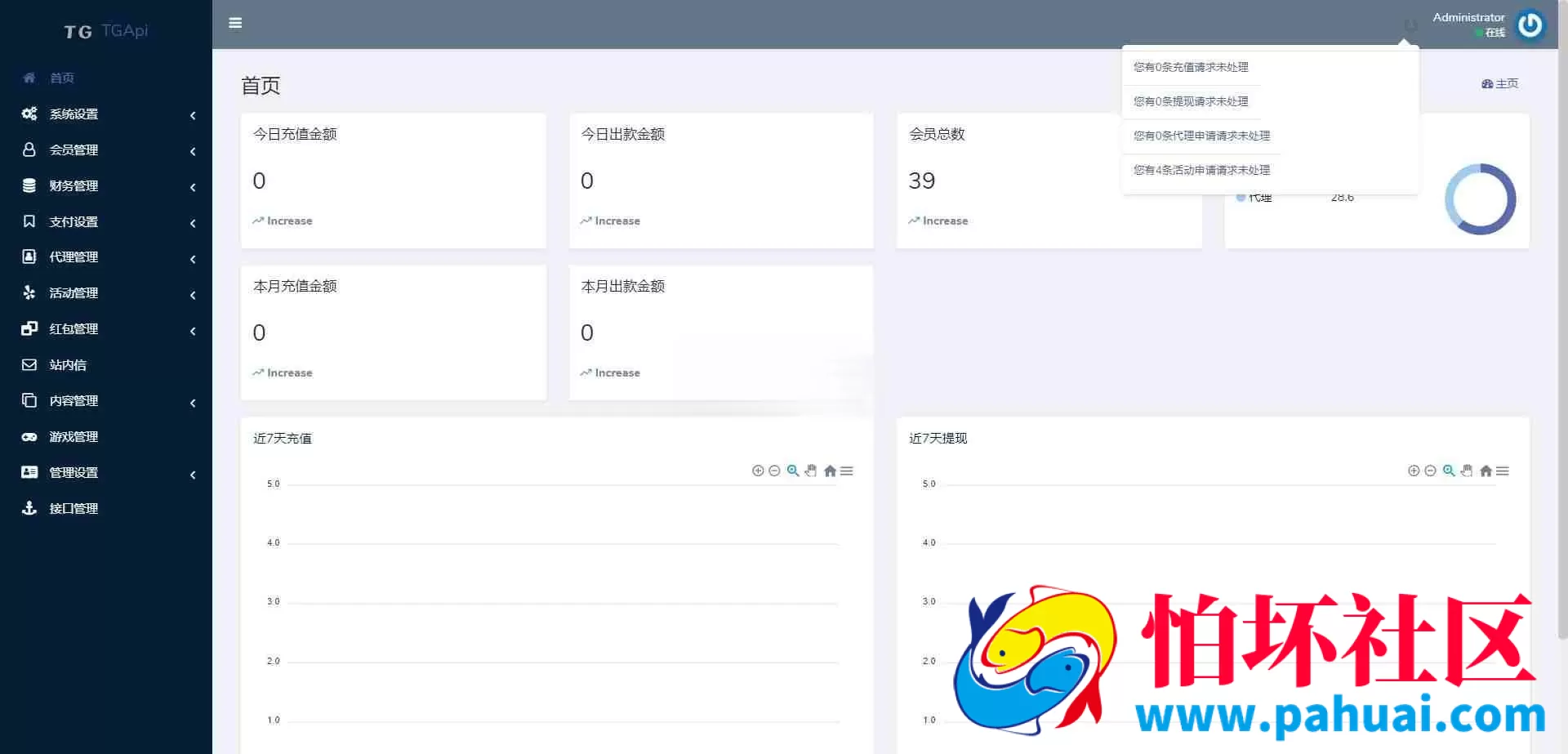1568x754 pixels.
Task: Toggle the sidebar hamburger menu icon
Action: point(235,23)
